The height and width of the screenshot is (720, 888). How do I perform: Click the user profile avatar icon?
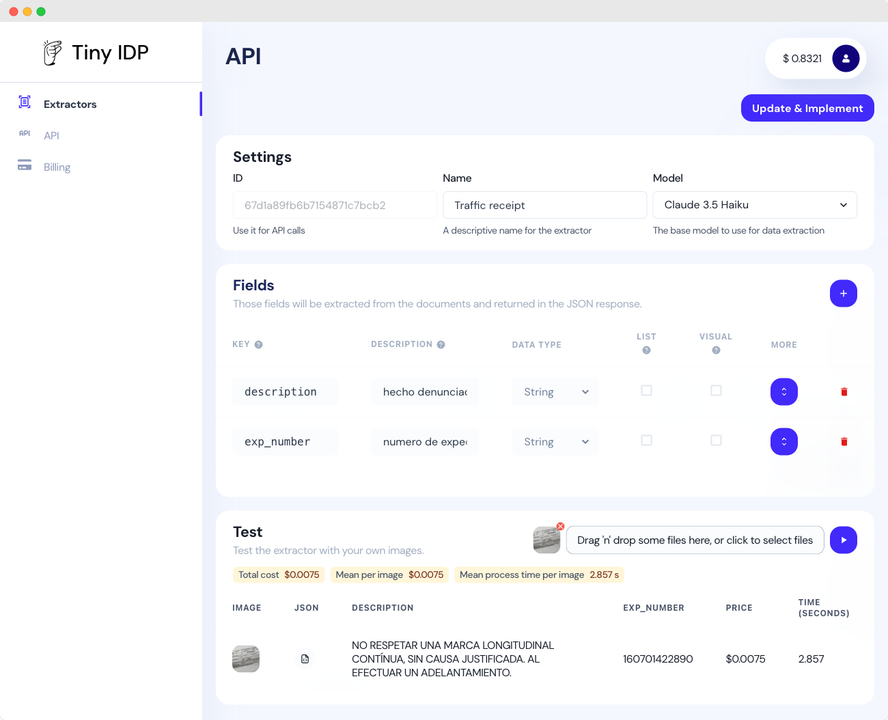coord(845,59)
